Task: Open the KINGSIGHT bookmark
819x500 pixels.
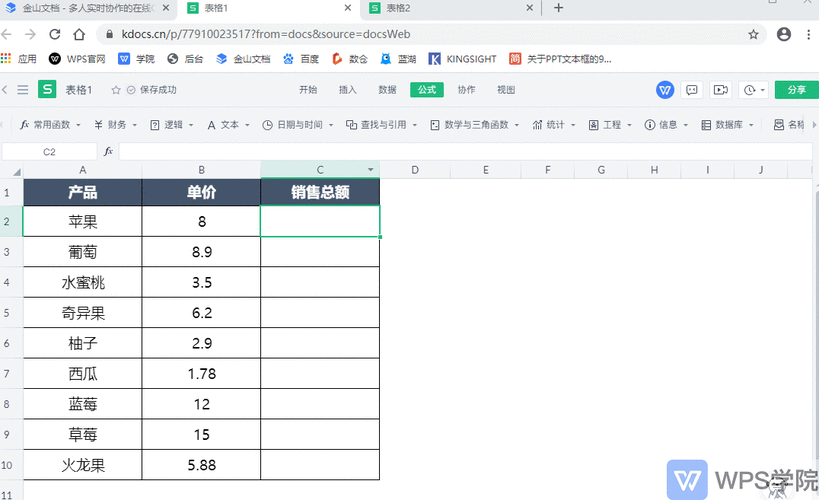Action: click(462, 59)
